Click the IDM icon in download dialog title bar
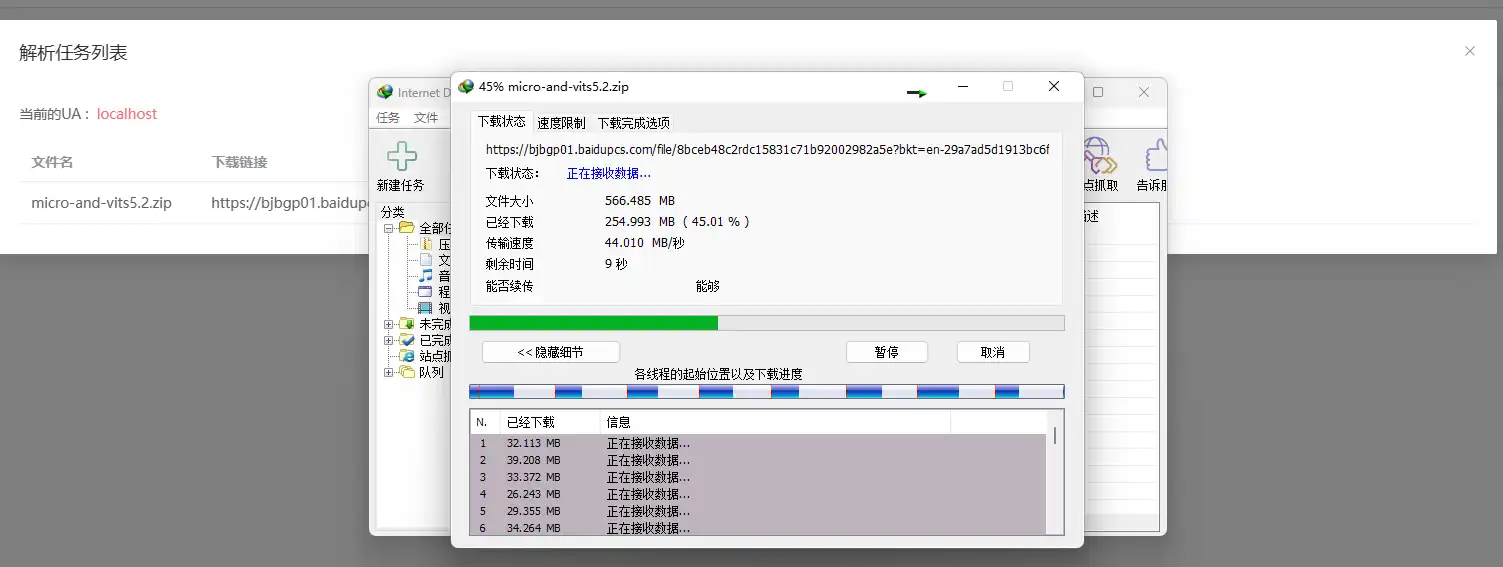The width and height of the screenshot is (1503, 567). pos(466,87)
